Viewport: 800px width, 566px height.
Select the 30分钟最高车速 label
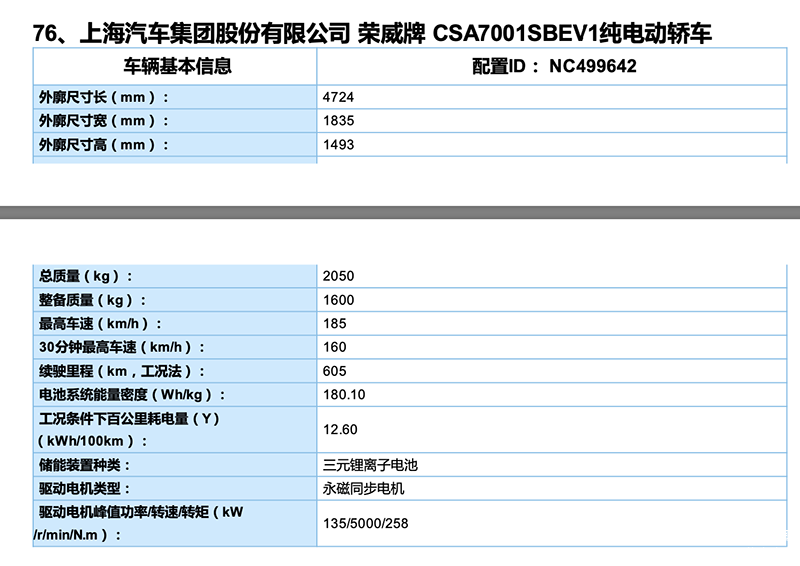[122, 347]
